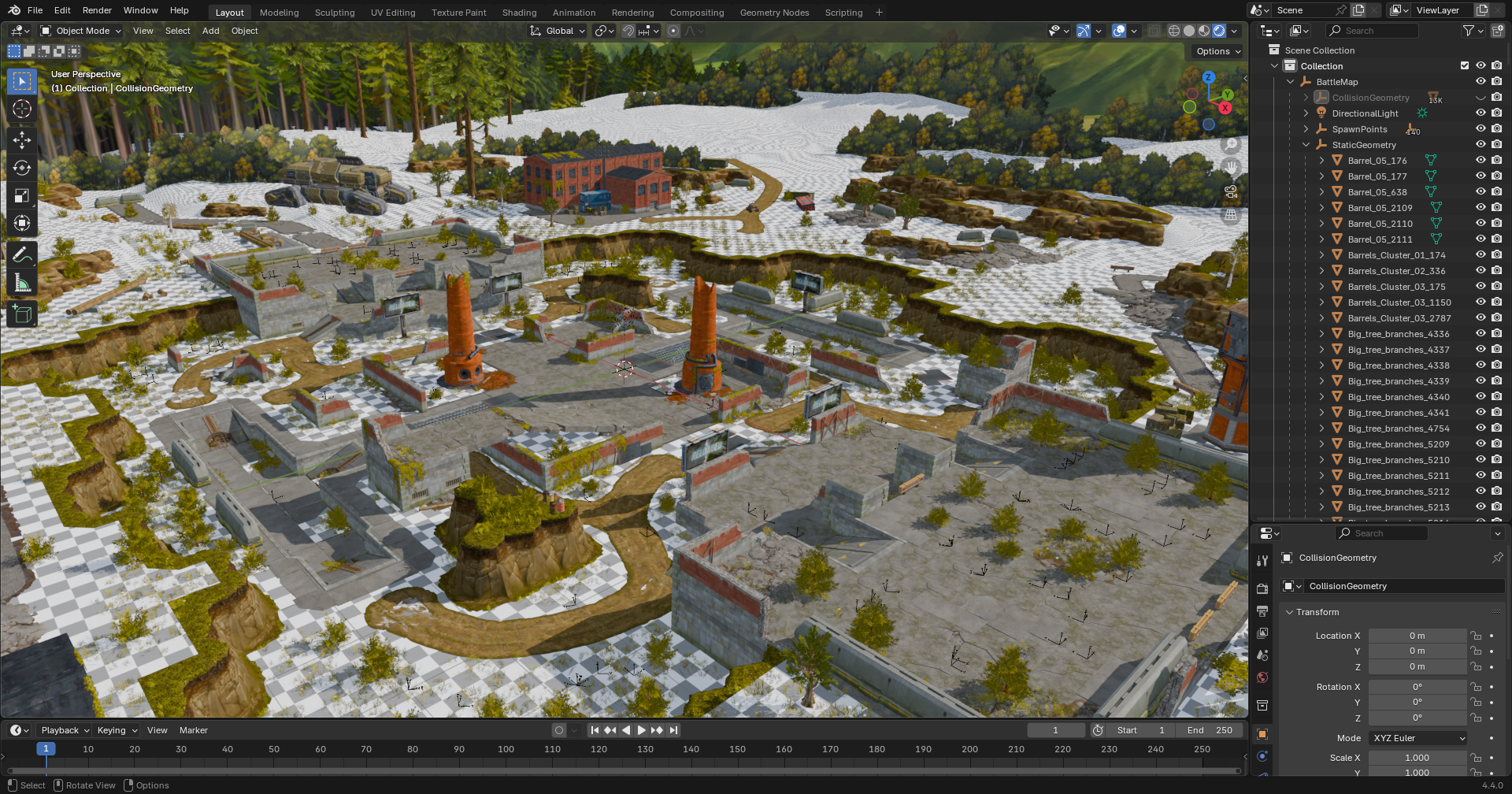Collapse the StaticGeometry tree item
Viewport: 1512px width, 794px height.
tap(1306, 145)
